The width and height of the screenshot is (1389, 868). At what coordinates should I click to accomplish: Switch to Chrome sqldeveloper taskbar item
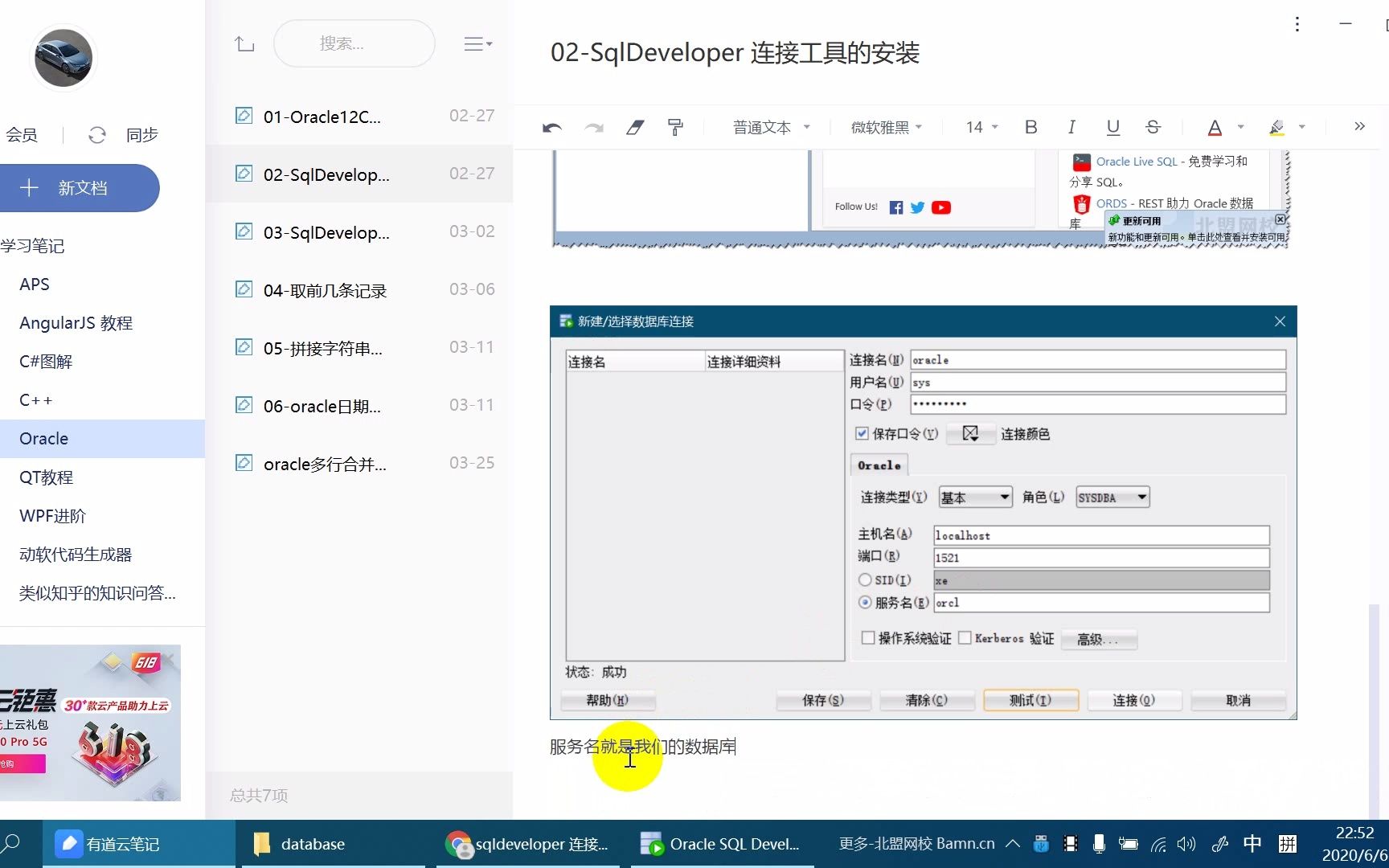point(527,844)
